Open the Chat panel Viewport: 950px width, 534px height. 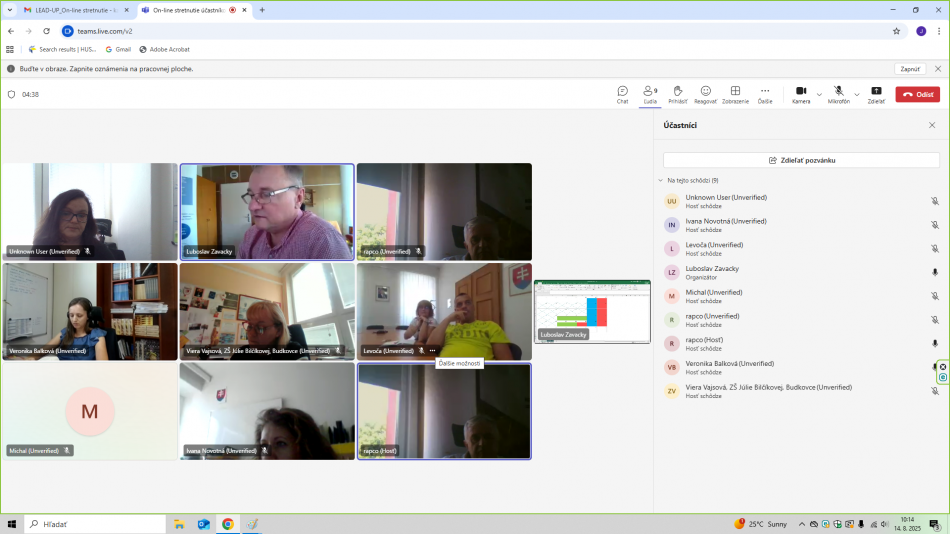pyautogui.click(x=622, y=94)
